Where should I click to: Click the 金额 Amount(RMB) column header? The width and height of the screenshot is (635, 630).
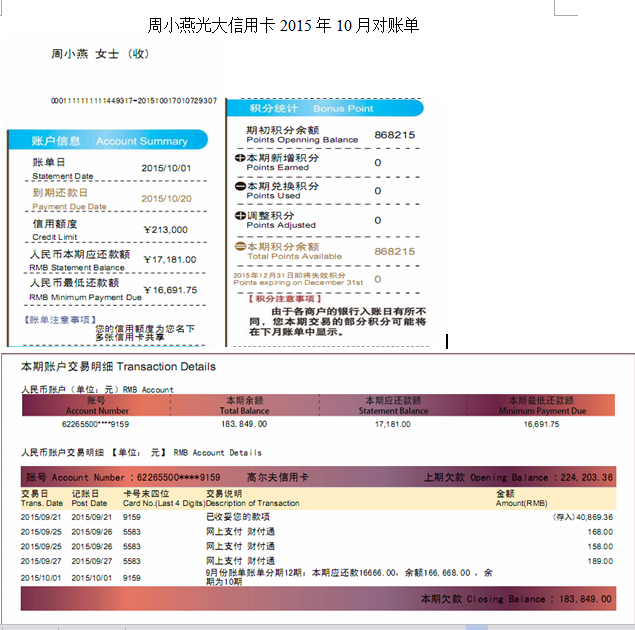(521, 498)
